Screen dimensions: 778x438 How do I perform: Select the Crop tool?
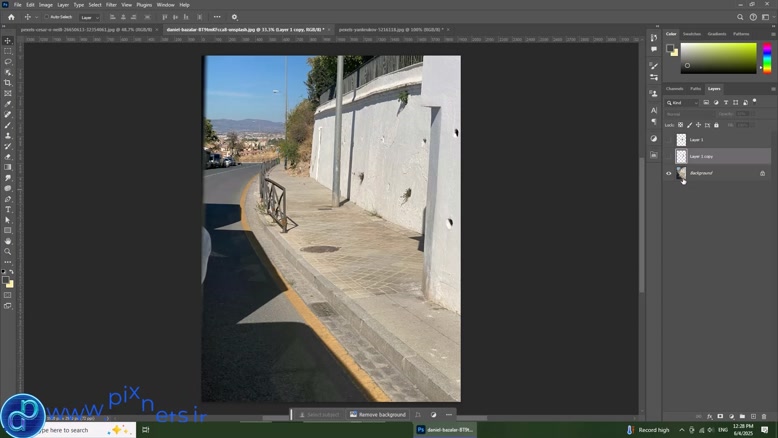coord(8,83)
